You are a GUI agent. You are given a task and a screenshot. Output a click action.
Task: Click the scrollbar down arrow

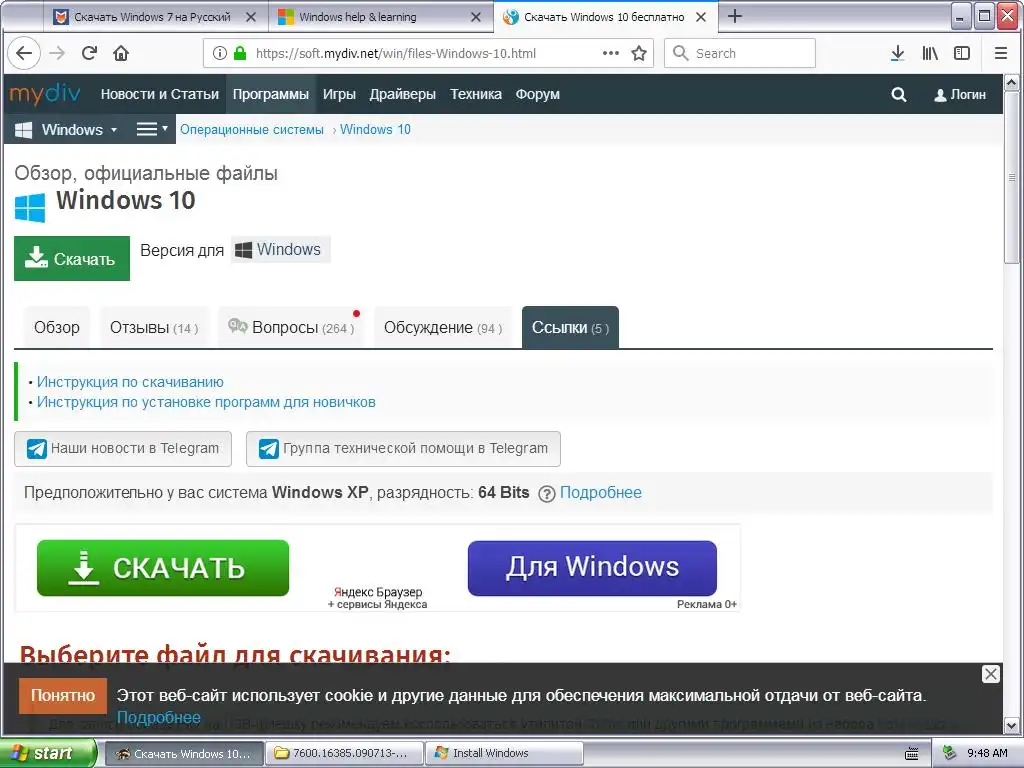tap(1012, 725)
